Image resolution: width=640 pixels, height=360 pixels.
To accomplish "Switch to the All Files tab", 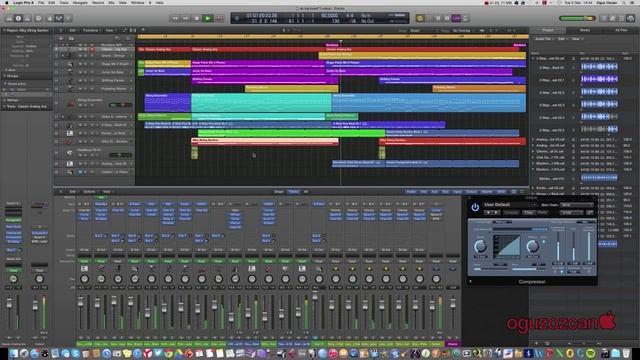I will (621, 30).
